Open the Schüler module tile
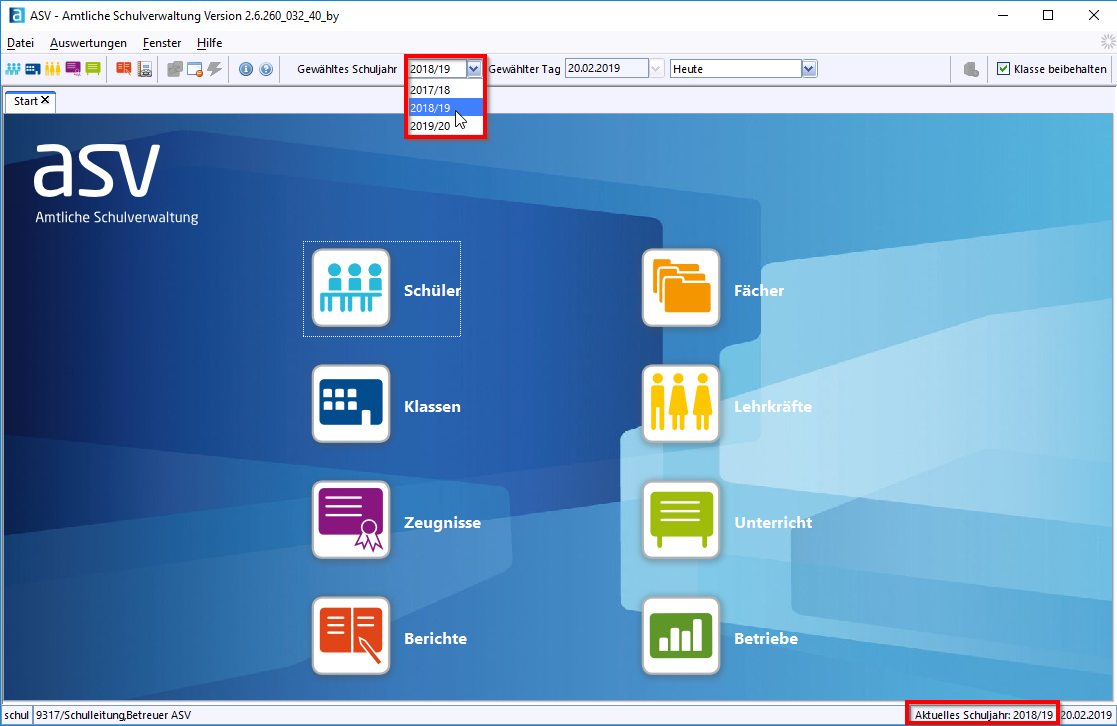 (x=350, y=288)
